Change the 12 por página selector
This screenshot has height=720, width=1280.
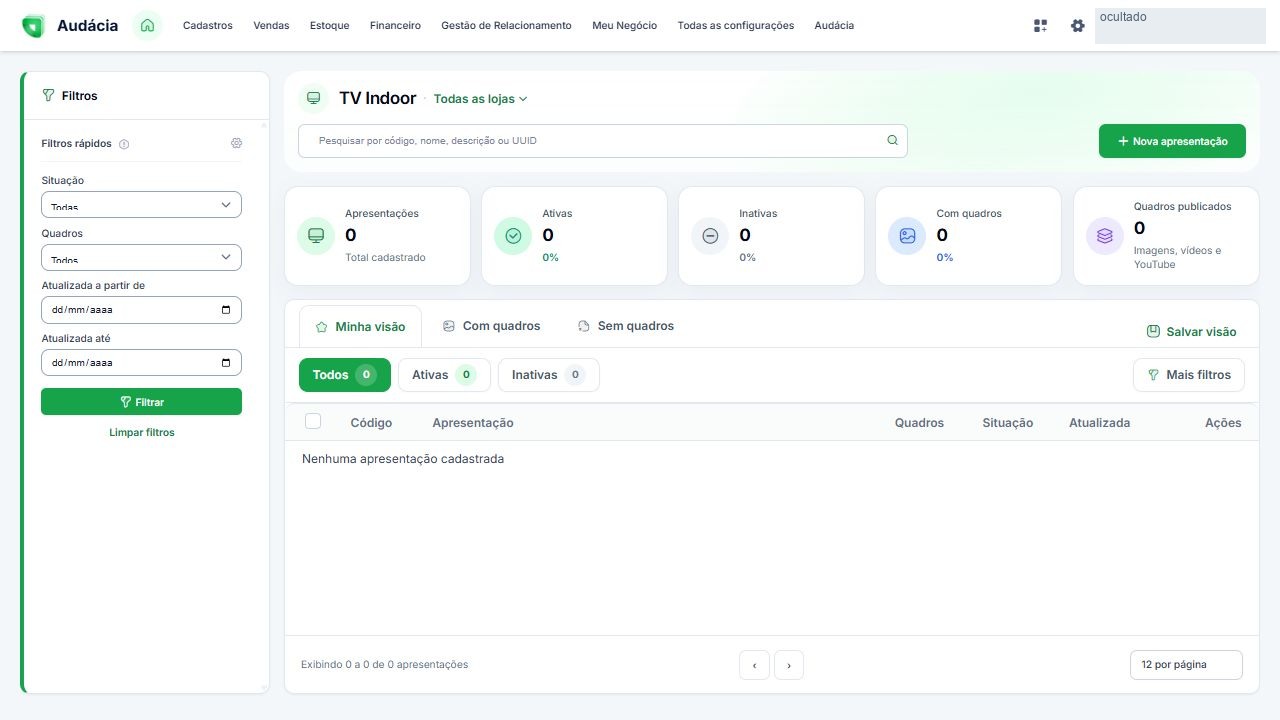click(x=1186, y=665)
